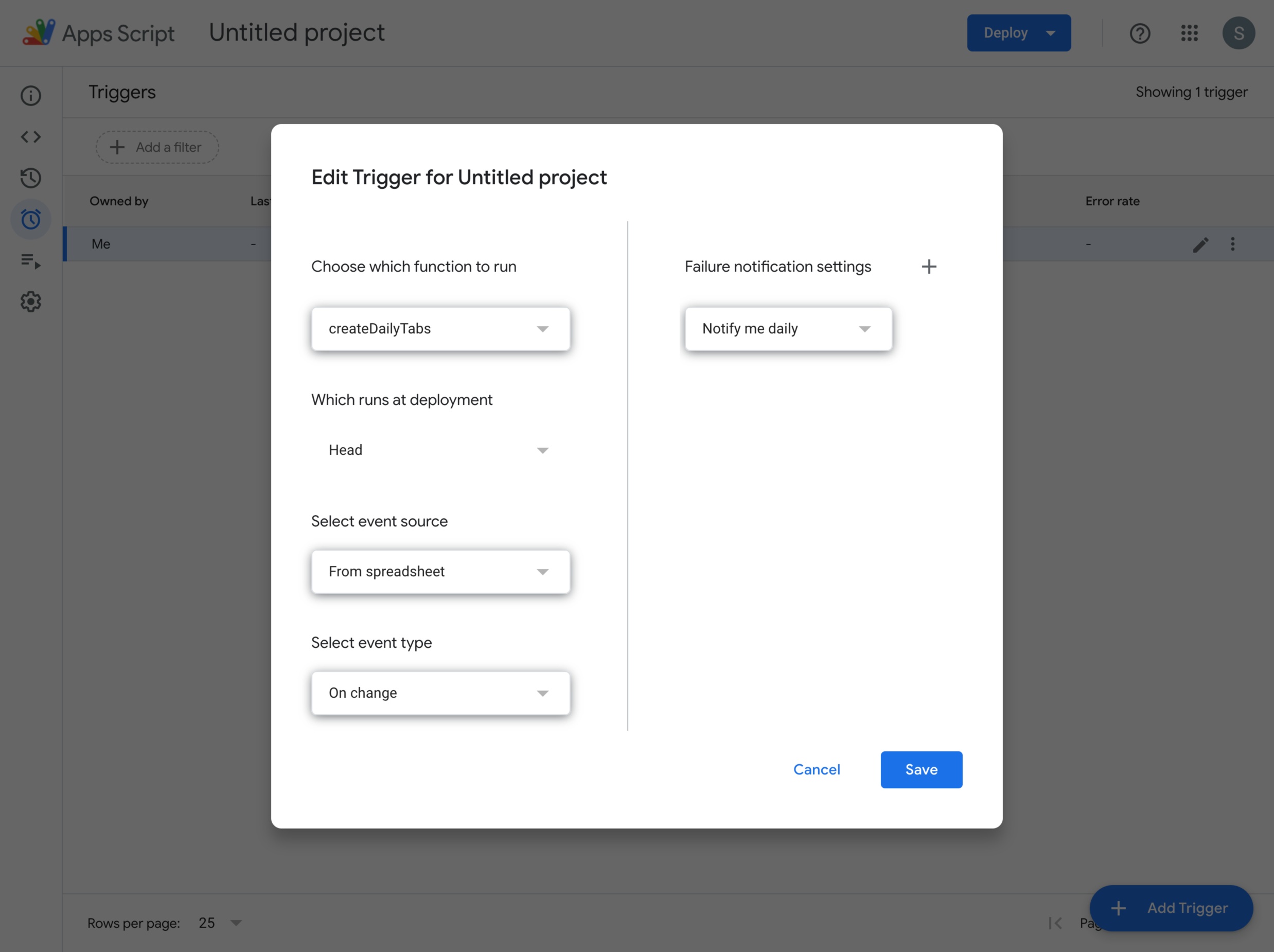Click the pencil edit trigger icon

1201,244
